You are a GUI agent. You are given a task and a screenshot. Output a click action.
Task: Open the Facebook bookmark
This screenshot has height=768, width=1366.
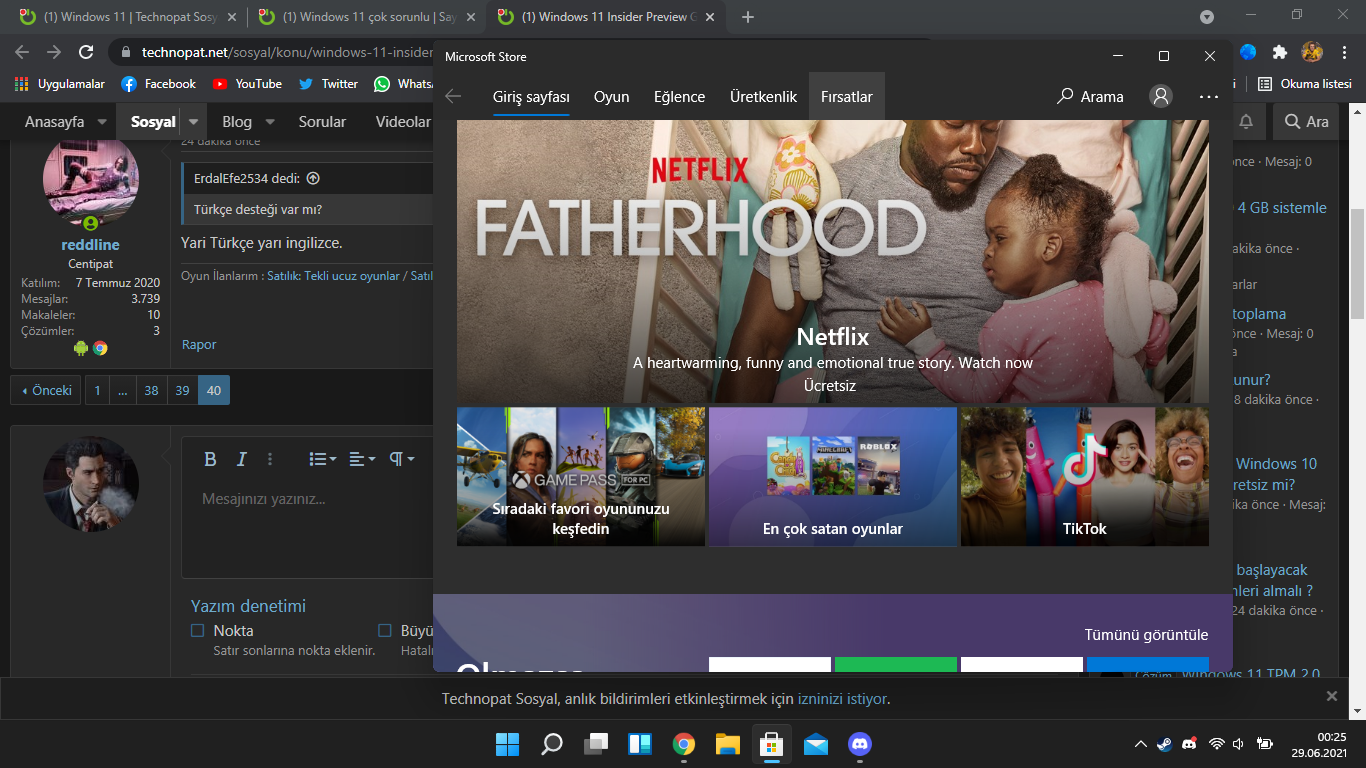pyautogui.click(x=158, y=84)
